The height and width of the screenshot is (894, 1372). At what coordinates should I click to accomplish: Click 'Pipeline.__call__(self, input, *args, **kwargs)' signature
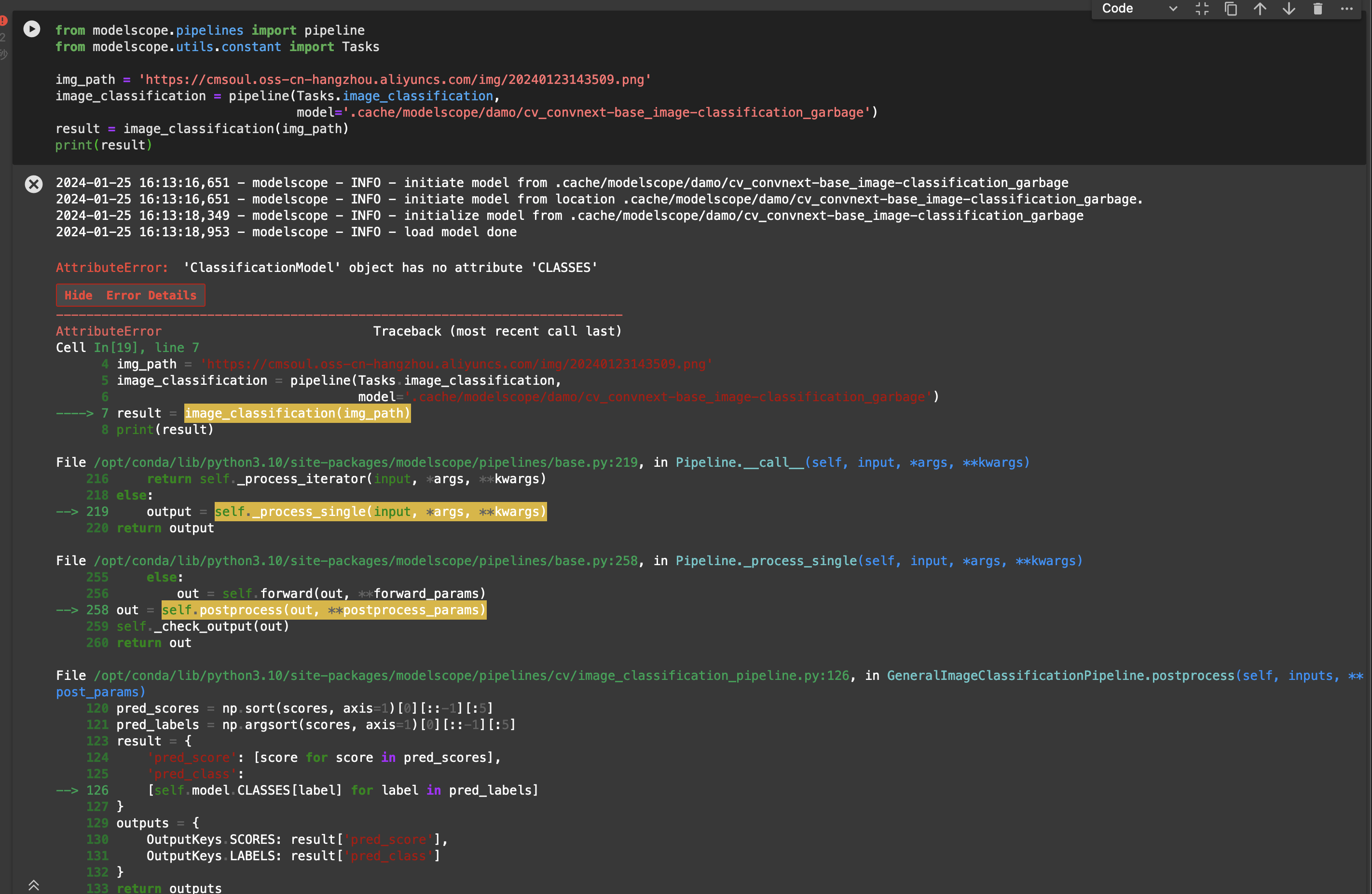click(852, 462)
